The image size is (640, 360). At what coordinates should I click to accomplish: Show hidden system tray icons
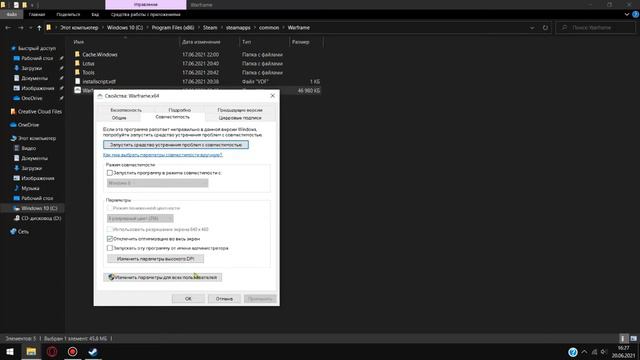click(x=584, y=352)
